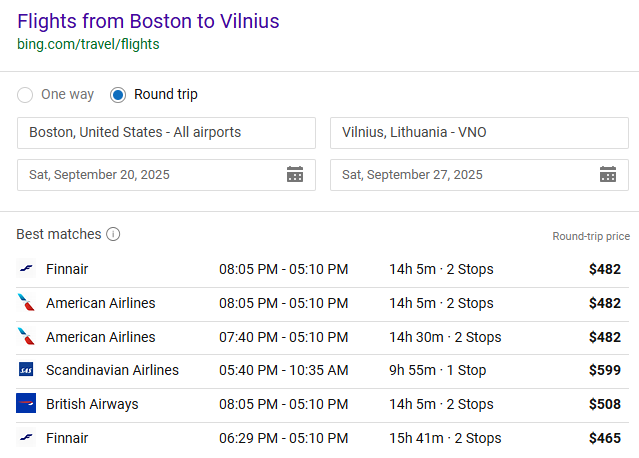Screen dimensions: 639x458
Task: Pick the American Airlines 08:05 PM flight
Action: 322,304
